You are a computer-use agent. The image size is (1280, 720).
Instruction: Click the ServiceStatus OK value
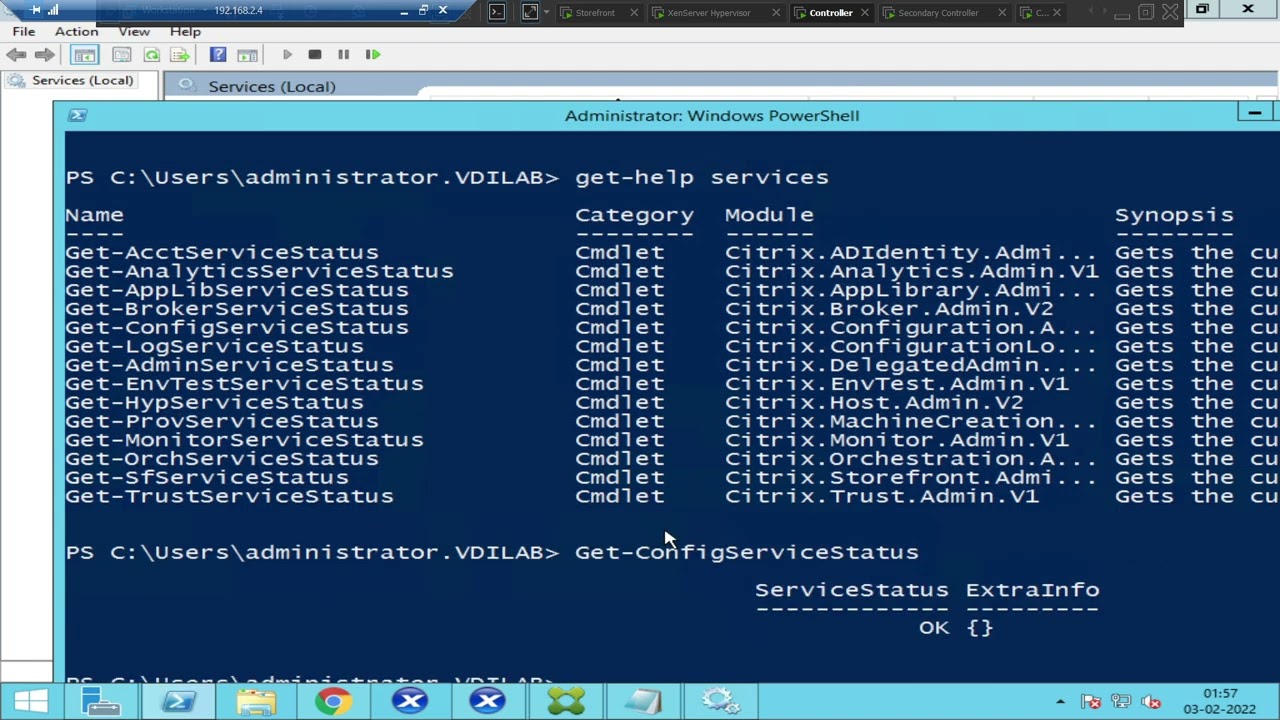[933, 628]
